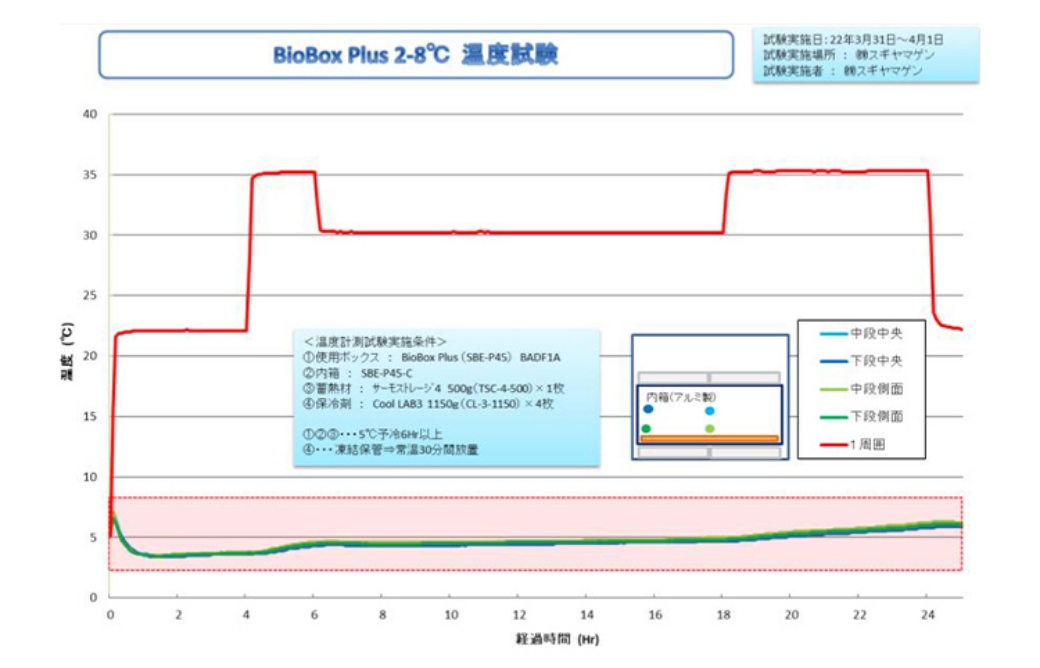Click the red '1 周囲' legend line
Screen dimensions: 1040x668
point(834,444)
